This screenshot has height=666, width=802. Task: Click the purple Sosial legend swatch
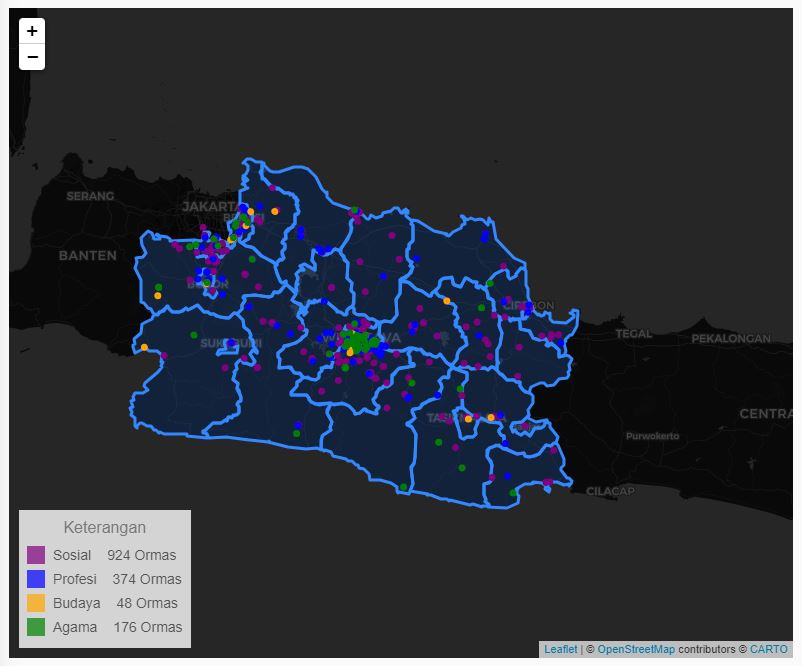point(36,555)
